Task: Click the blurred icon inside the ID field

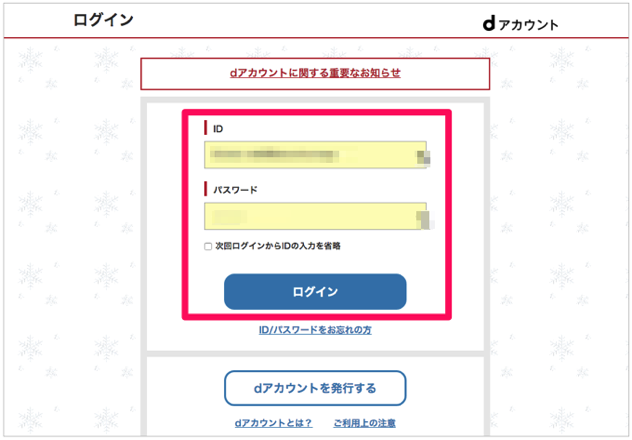Action: [422, 157]
